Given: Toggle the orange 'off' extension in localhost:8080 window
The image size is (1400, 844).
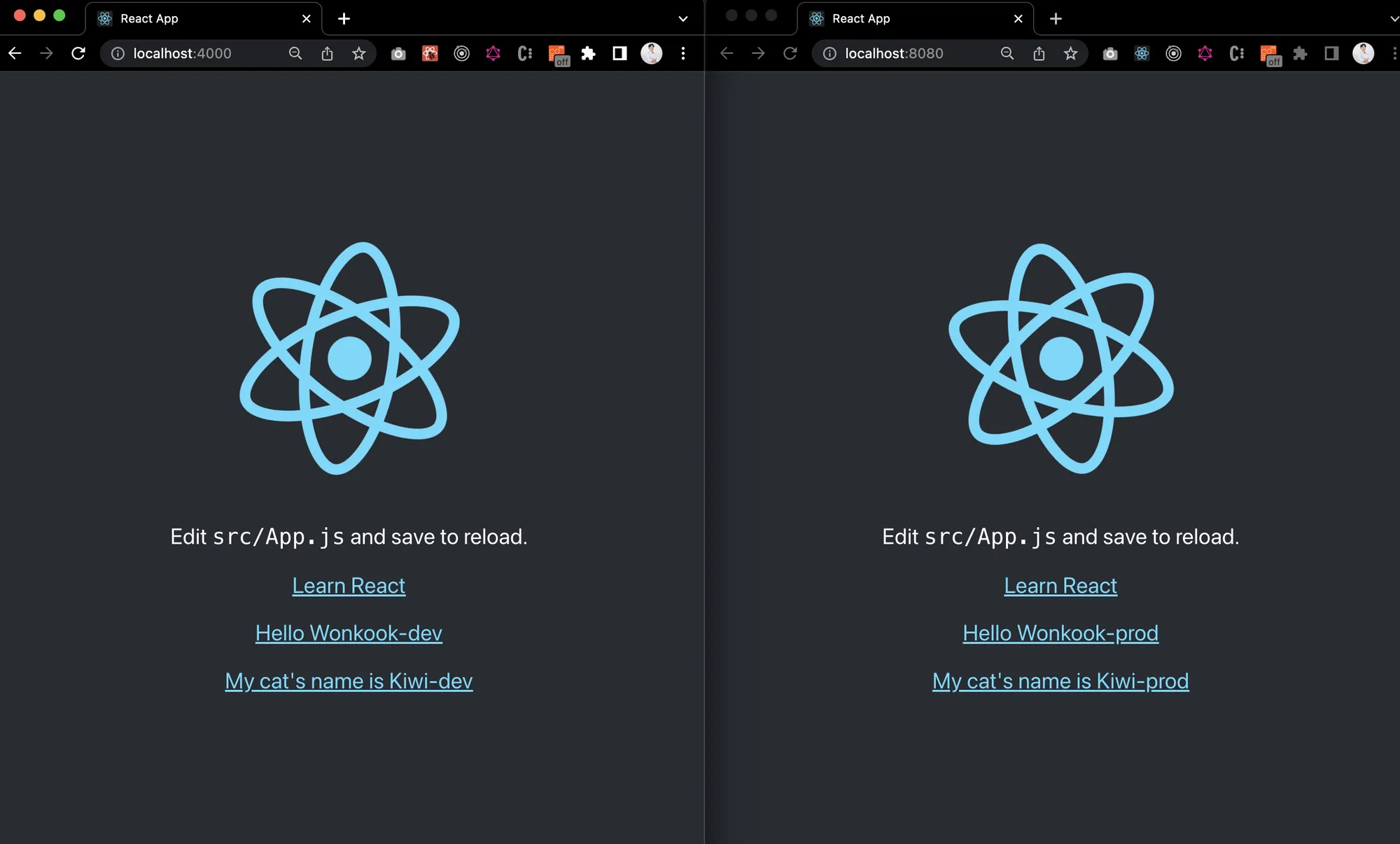Looking at the screenshot, I should (1270, 55).
